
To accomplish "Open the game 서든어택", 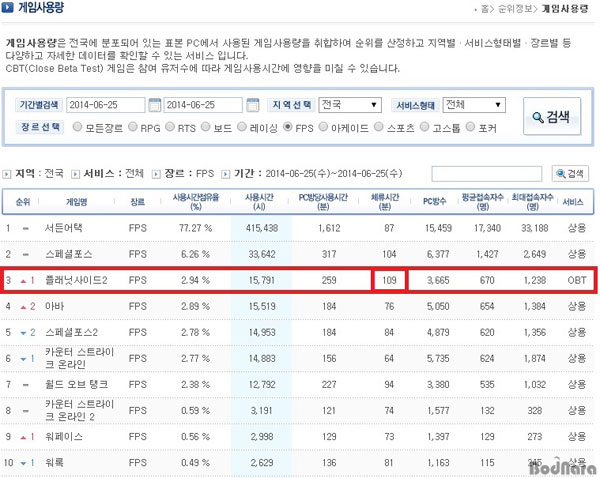I will coord(64,228).
